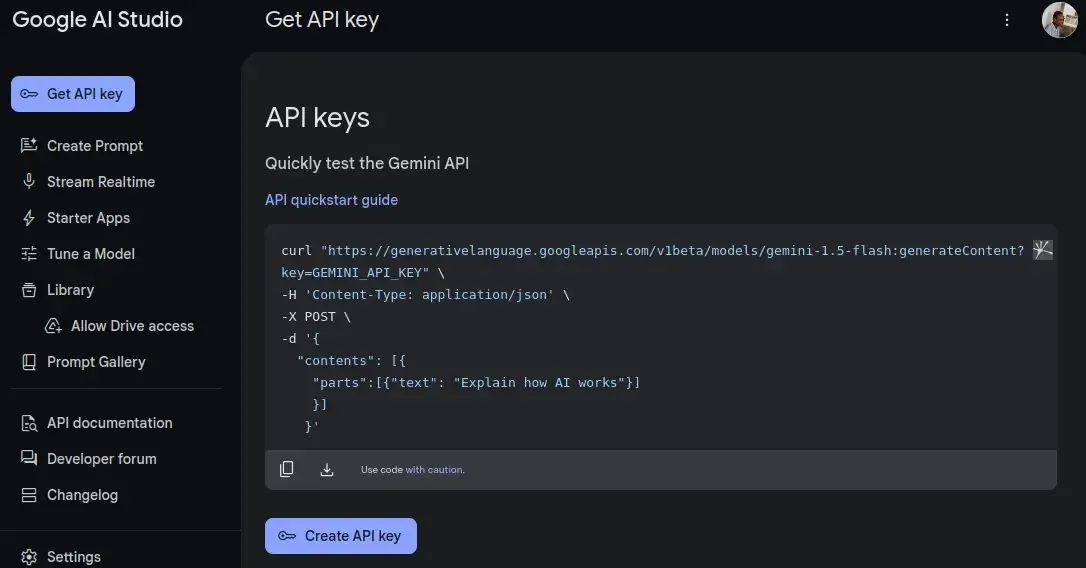Screen dimensions: 1086x568
Task: Visit the Developer forum
Action: [x=101, y=459]
